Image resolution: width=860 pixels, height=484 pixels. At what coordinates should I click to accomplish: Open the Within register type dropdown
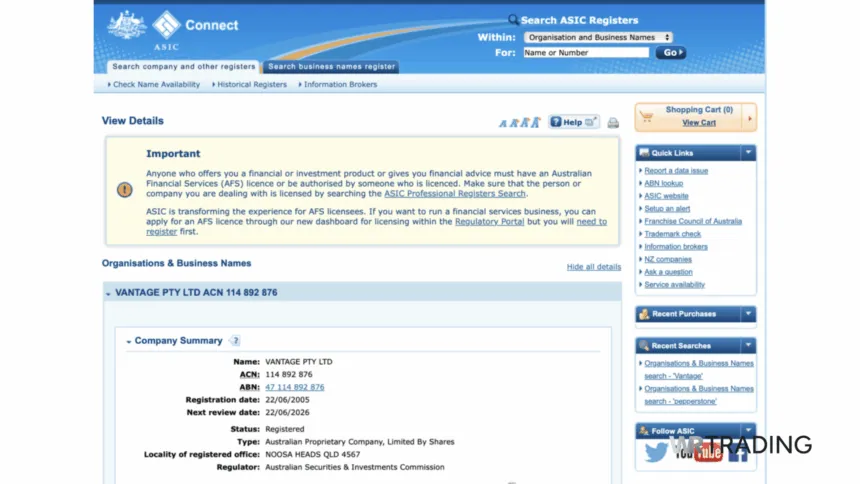[x=598, y=37]
